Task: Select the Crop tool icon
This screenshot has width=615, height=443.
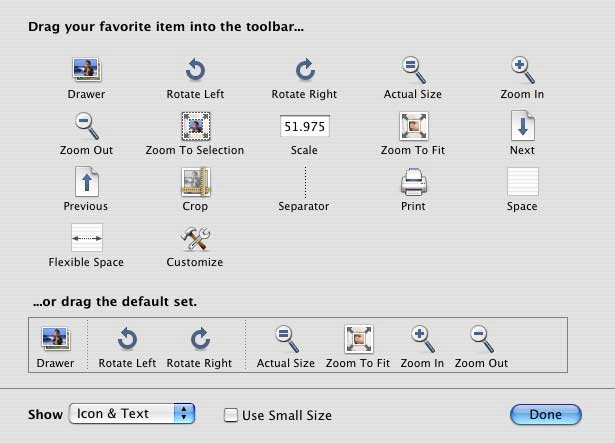Action: point(195,182)
